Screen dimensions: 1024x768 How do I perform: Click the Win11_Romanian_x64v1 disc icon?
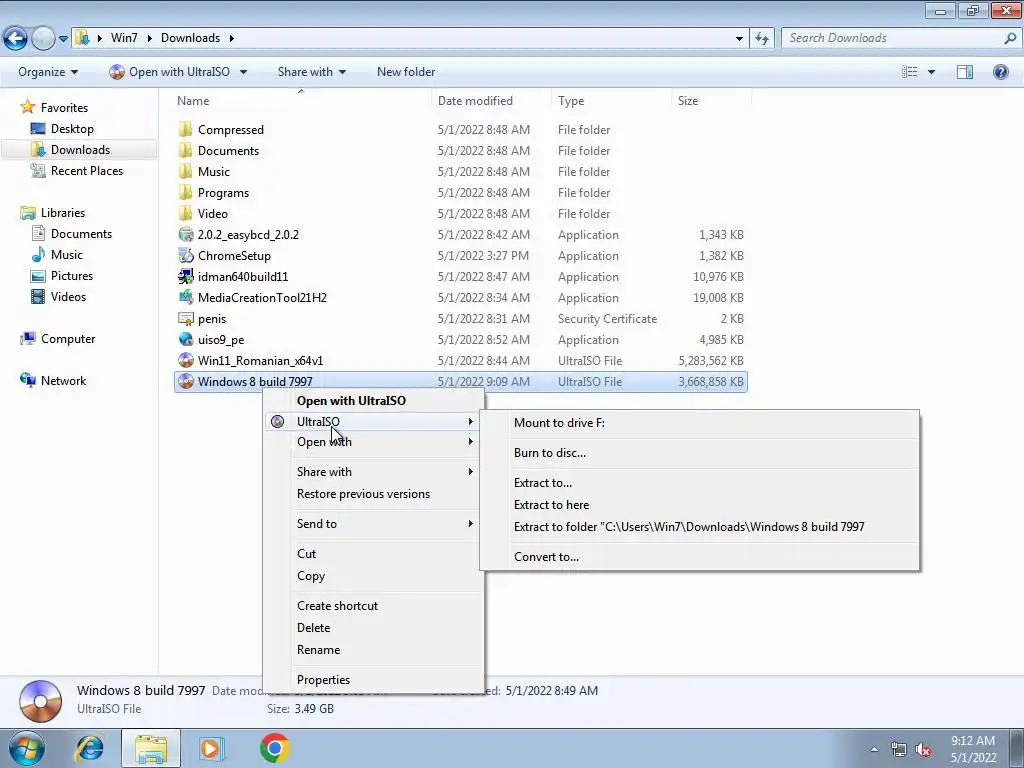coord(185,360)
